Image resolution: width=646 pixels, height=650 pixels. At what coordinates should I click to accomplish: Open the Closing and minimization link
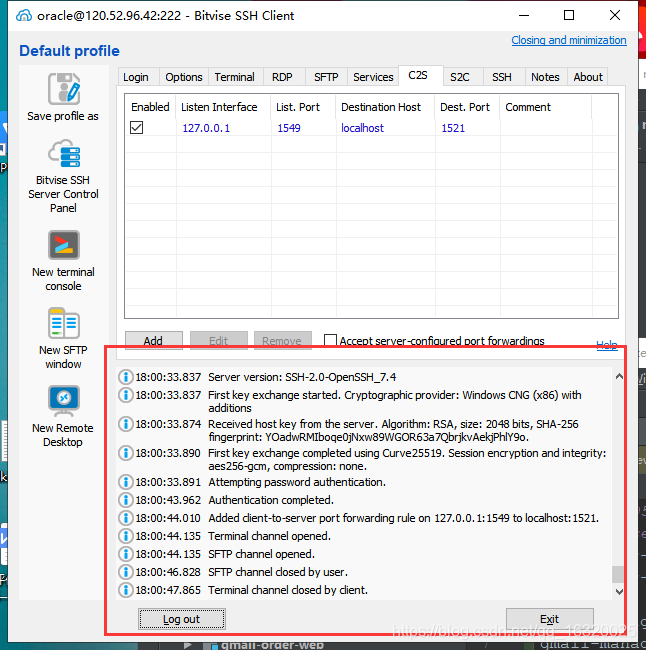pyautogui.click(x=569, y=40)
